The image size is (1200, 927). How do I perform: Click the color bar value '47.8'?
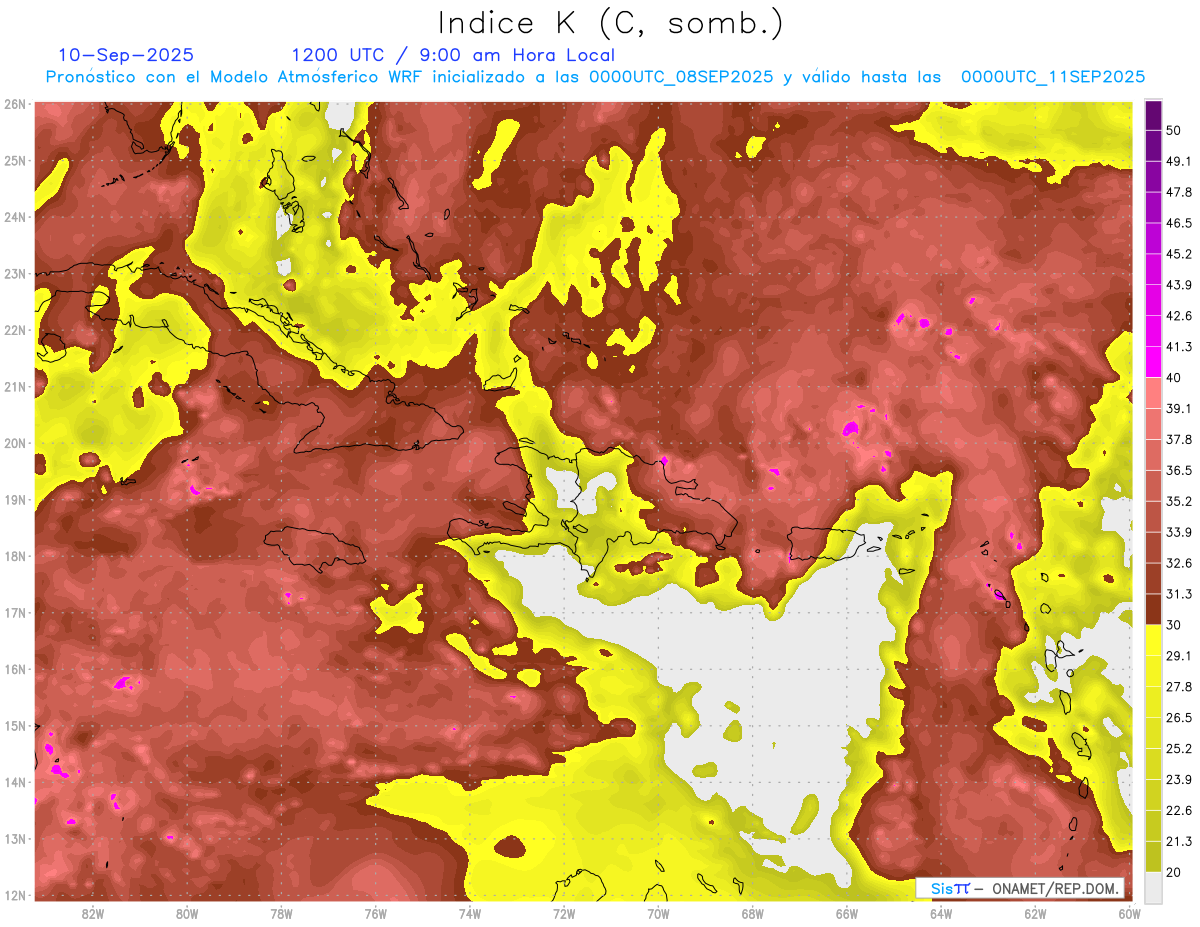point(1178,192)
